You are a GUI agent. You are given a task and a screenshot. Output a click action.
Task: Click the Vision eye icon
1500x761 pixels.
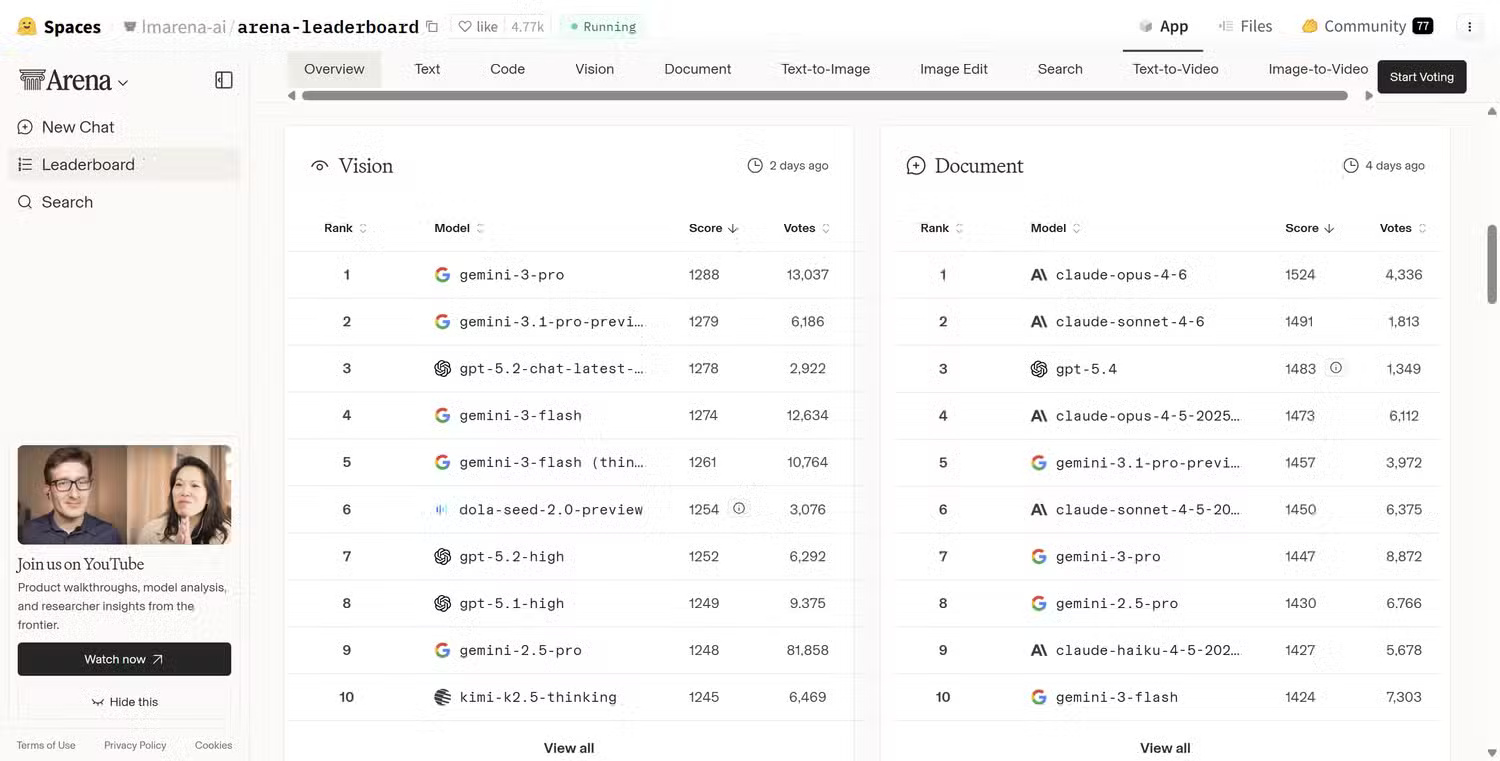320,166
